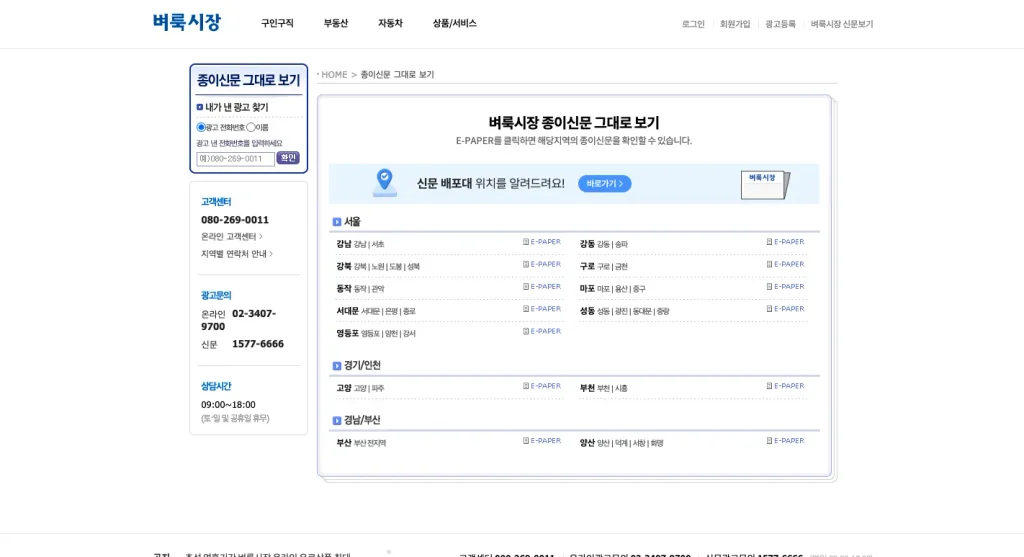Click the 성동 region name
This screenshot has height=557, width=1024.
pos(587,311)
